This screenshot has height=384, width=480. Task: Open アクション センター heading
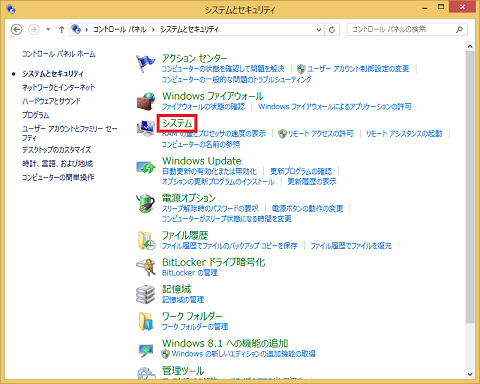[195, 58]
